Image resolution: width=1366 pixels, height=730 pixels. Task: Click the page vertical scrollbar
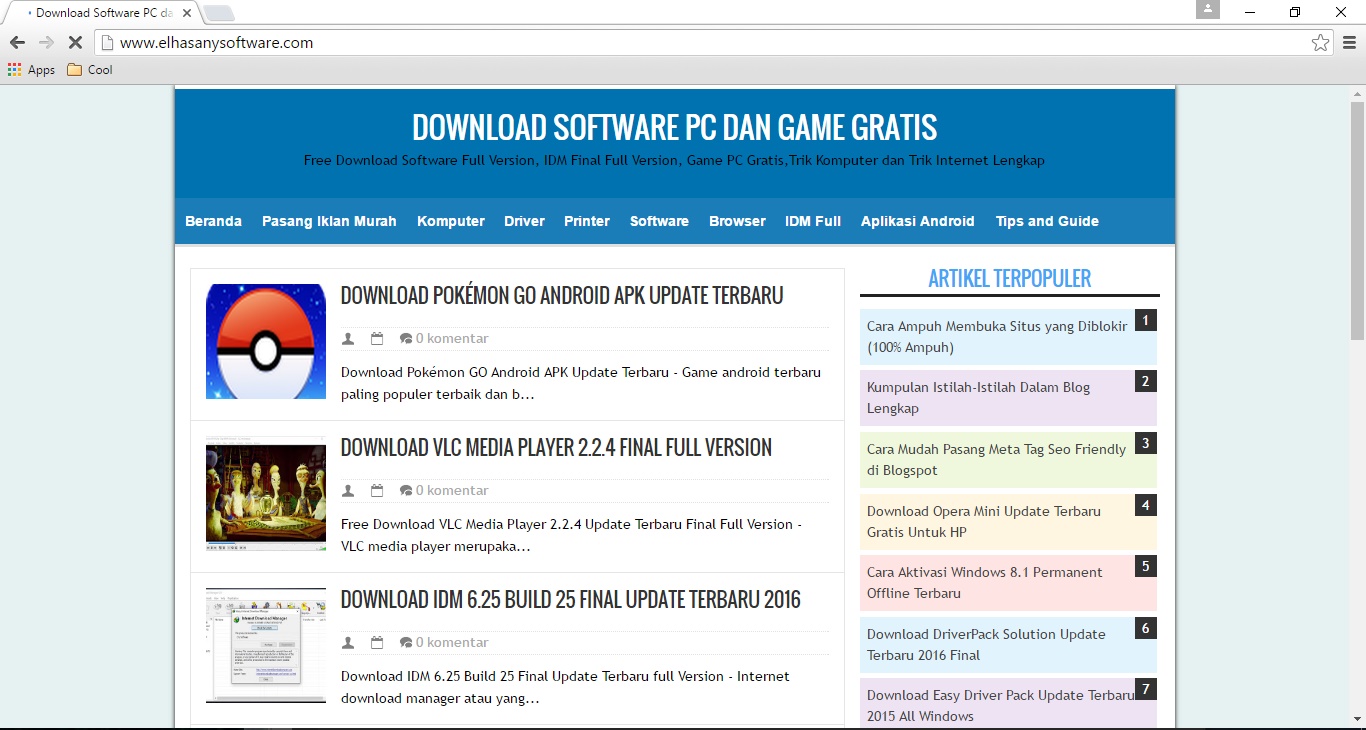click(x=1357, y=220)
